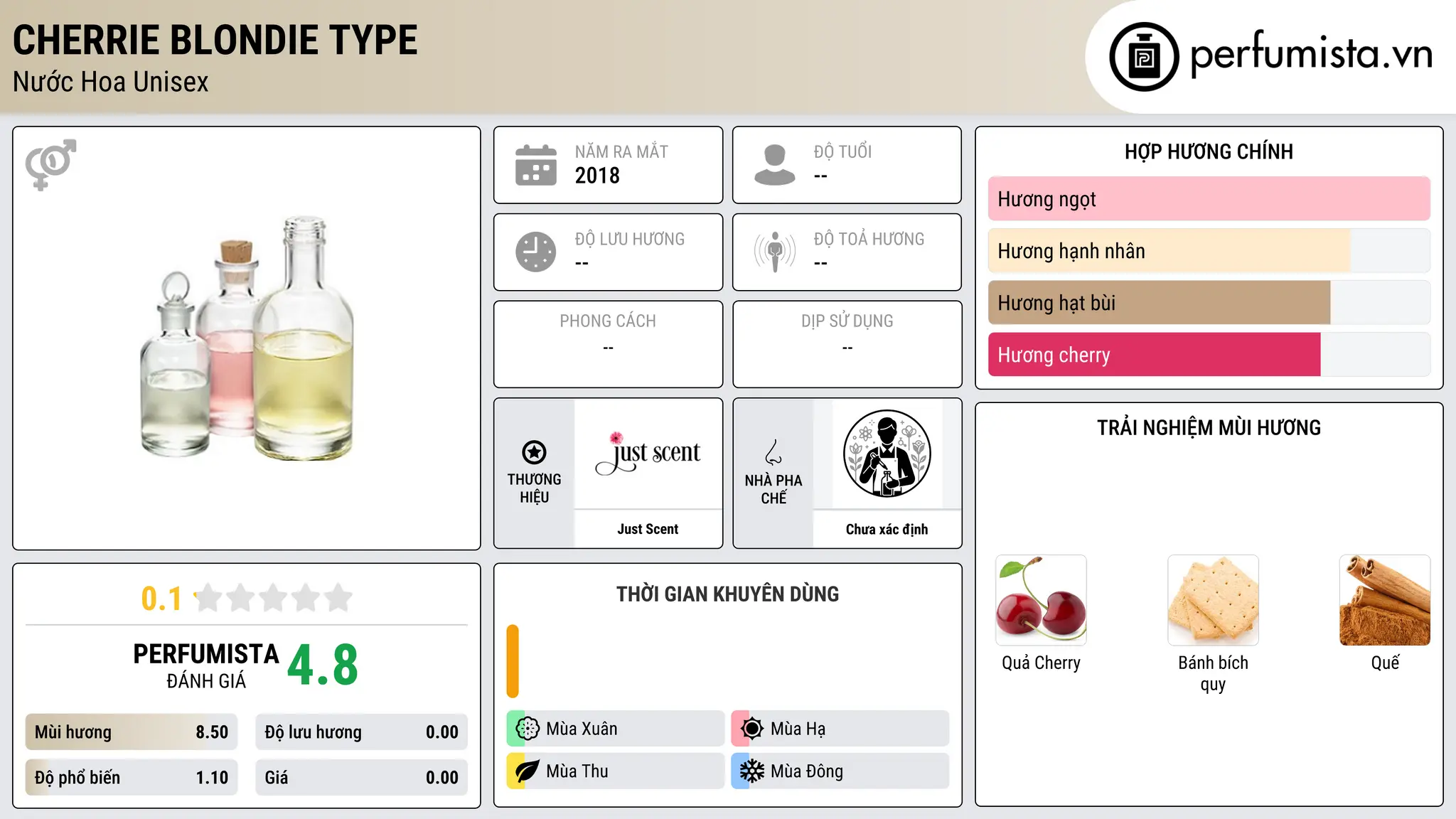
Task: Click the unisex gender symbol icon
Action: click(50, 164)
